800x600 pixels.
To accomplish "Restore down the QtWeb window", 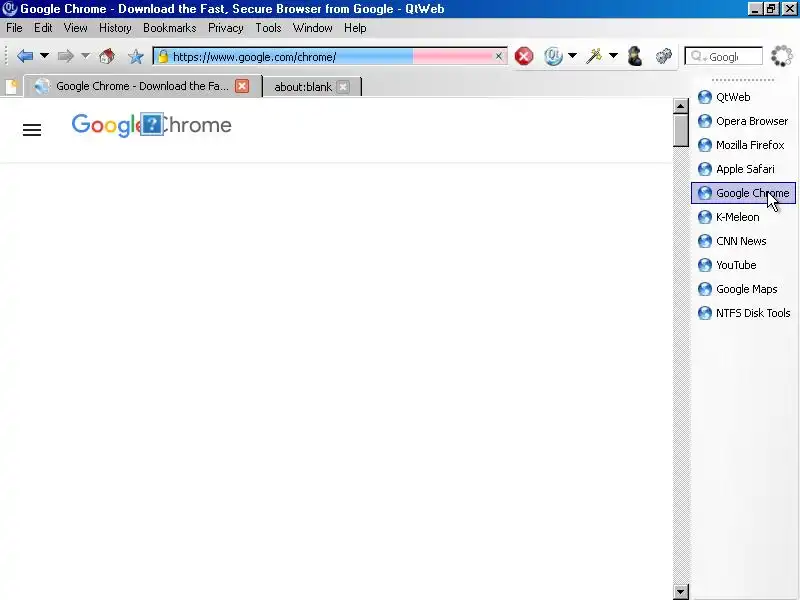I will pos(771,9).
